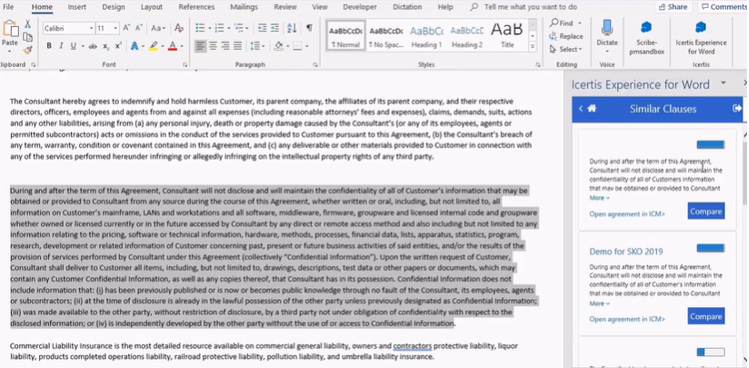Open the font size 11 dropdown
This screenshot has height=368, width=749.
pyautogui.click(x=115, y=29)
